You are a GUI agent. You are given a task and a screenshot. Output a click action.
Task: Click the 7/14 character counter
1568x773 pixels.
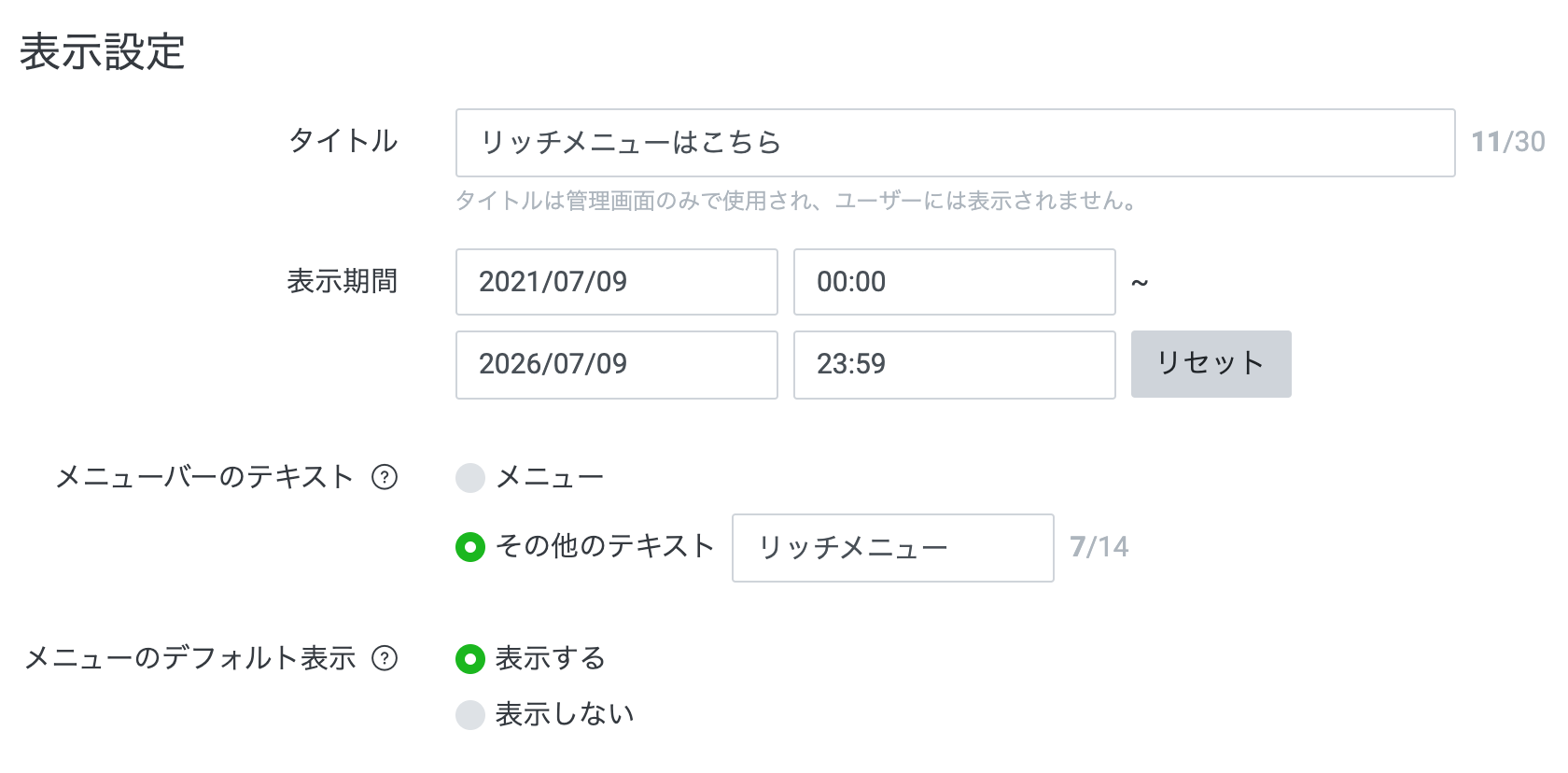click(1099, 547)
